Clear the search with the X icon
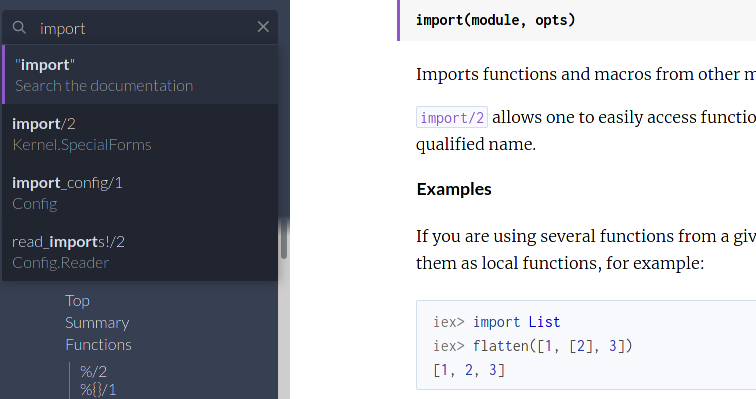Image resolution: width=756 pixels, height=399 pixels. click(263, 27)
